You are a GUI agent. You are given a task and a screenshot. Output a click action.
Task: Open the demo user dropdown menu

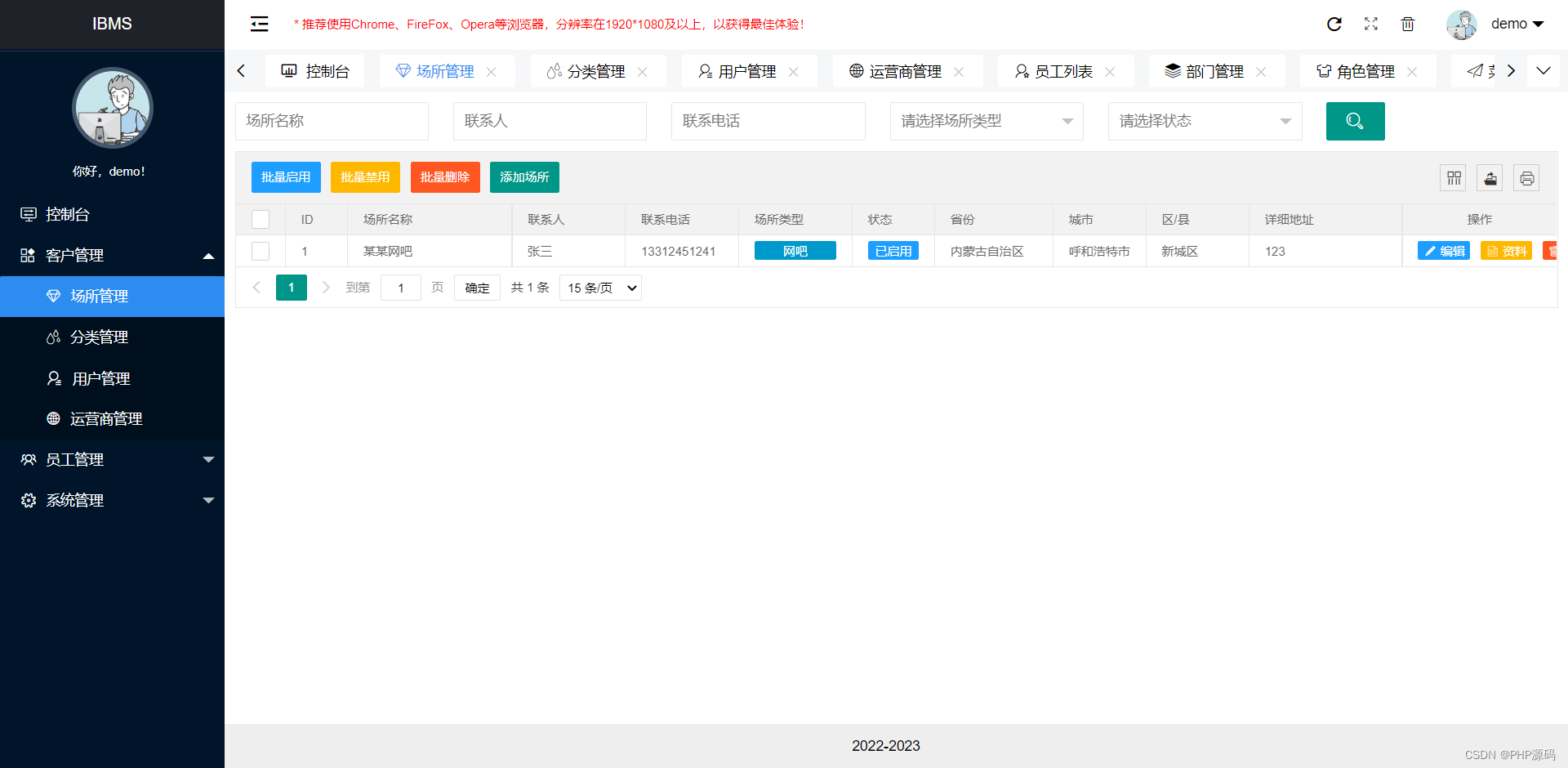pyautogui.click(x=1517, y=24)
